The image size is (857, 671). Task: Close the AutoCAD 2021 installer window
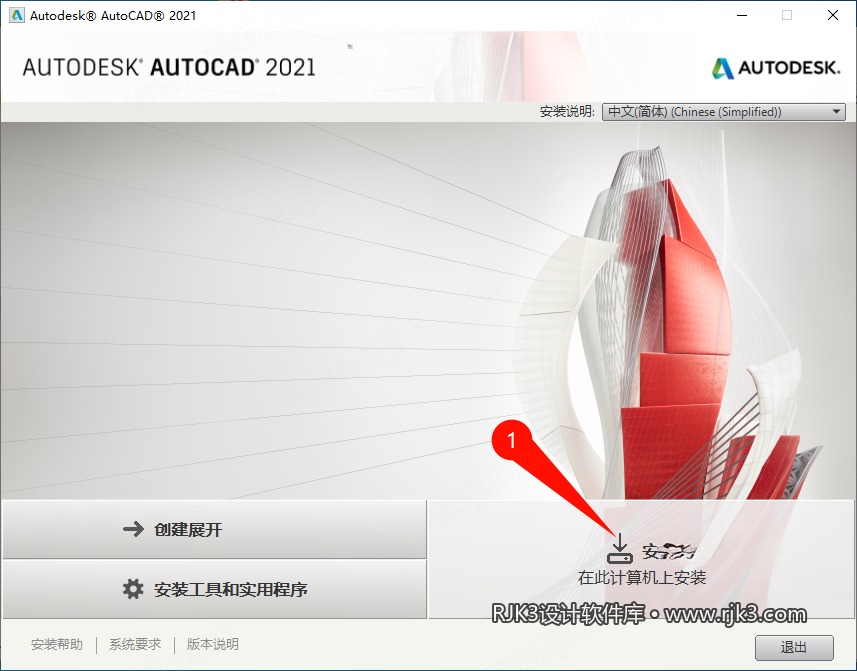(x=833, y=15)
